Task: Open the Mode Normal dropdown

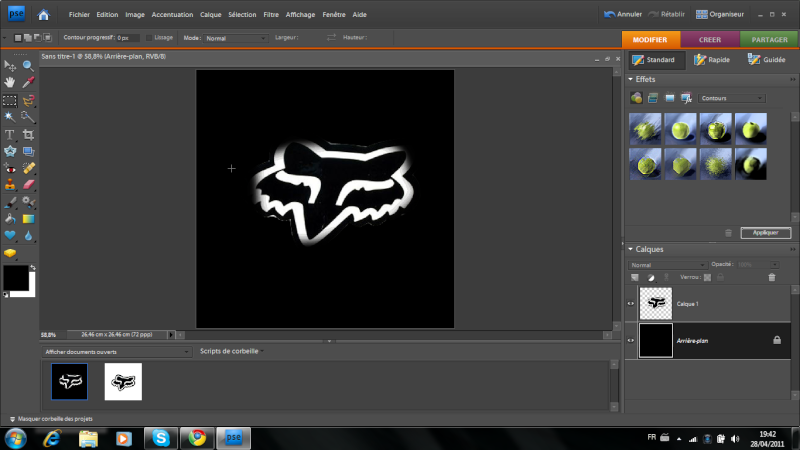Action: pos(235,38)
